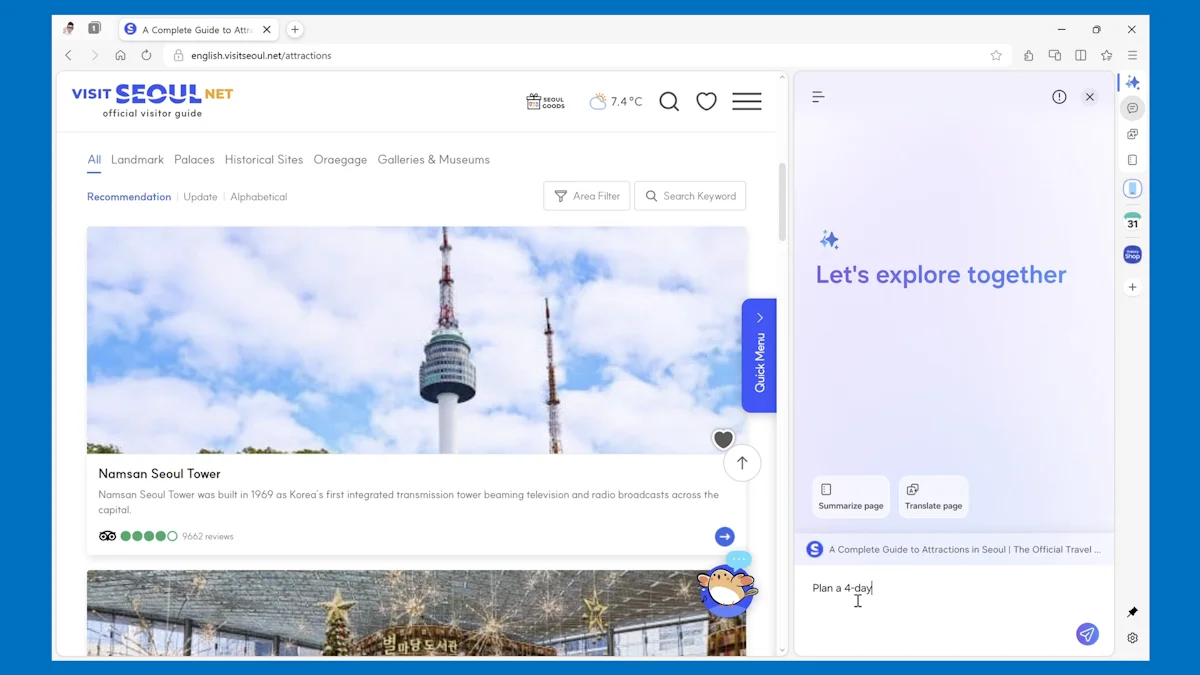Bookmark this page with the star icon
This screenshot has width=1200, height=675.
[x=996, y=56]
